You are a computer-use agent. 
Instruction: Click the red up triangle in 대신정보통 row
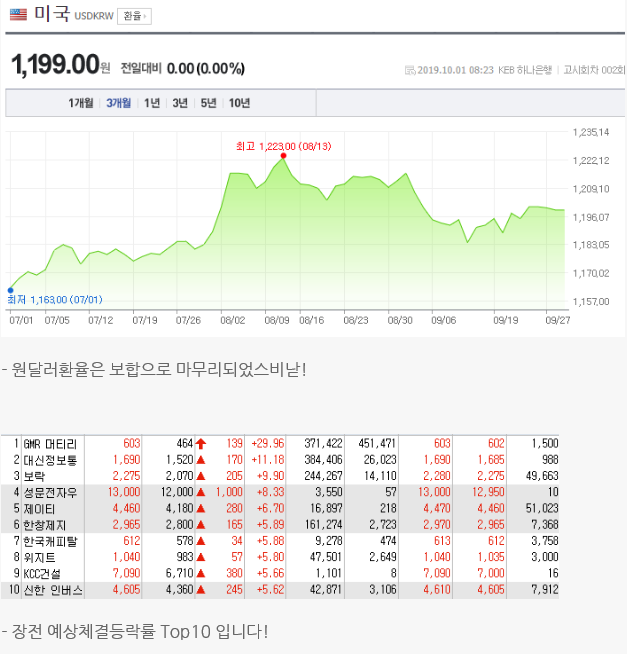tap(201, 459)
